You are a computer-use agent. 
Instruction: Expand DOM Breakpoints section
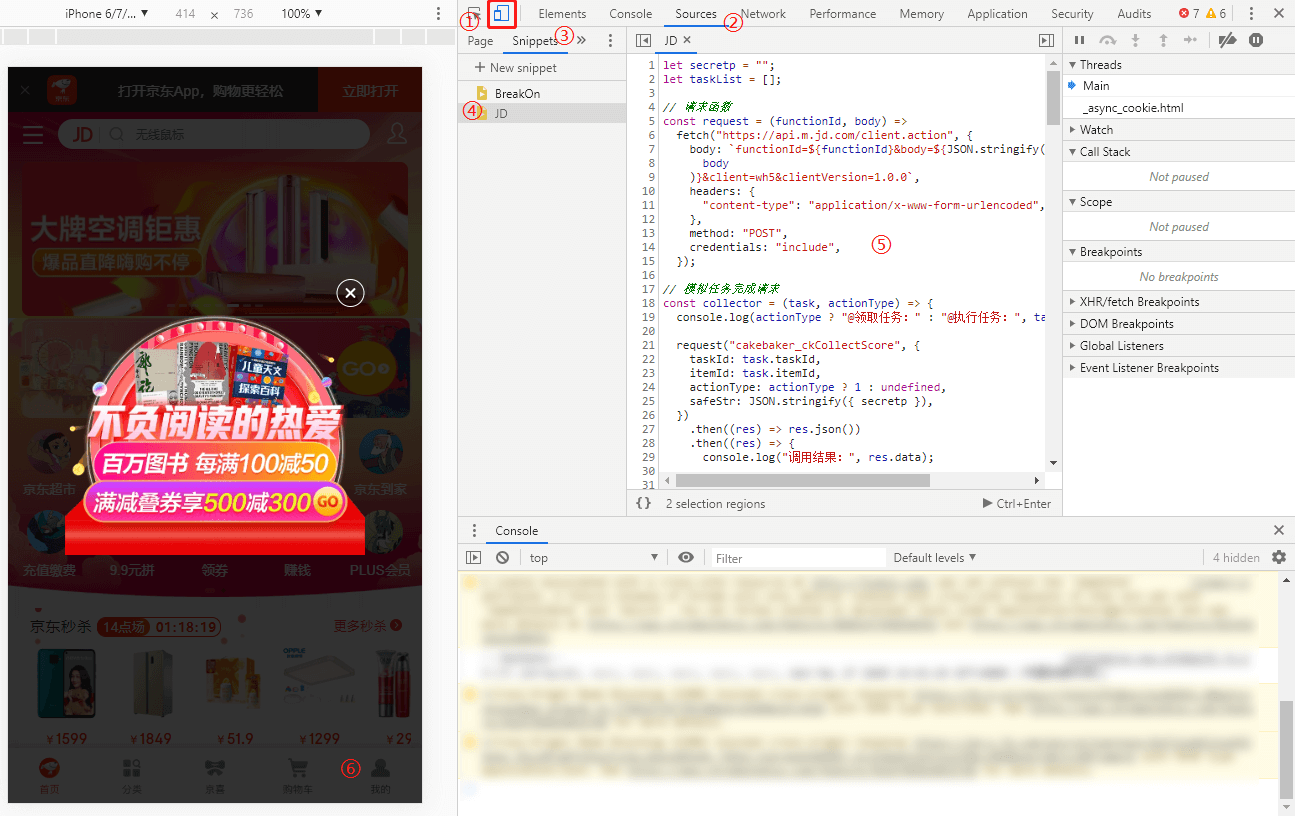(x=1179, y=324)
